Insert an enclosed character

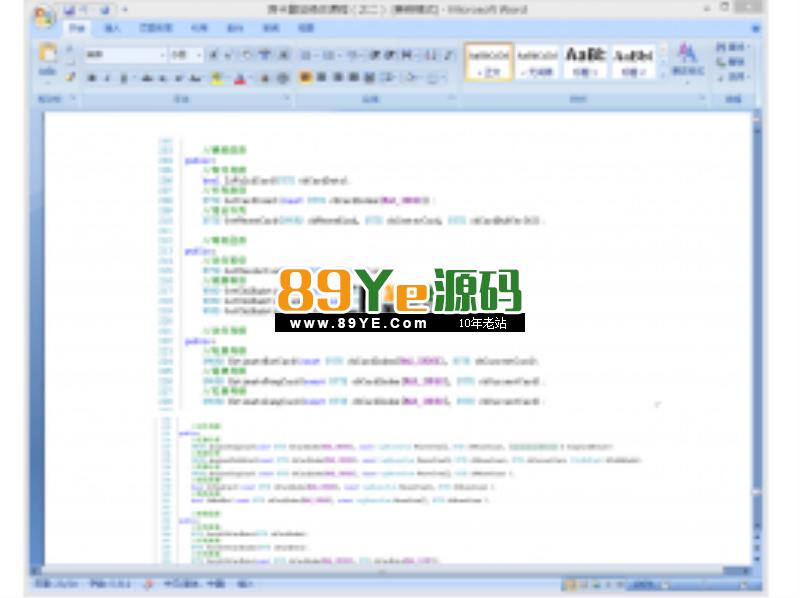coord(283,78)
